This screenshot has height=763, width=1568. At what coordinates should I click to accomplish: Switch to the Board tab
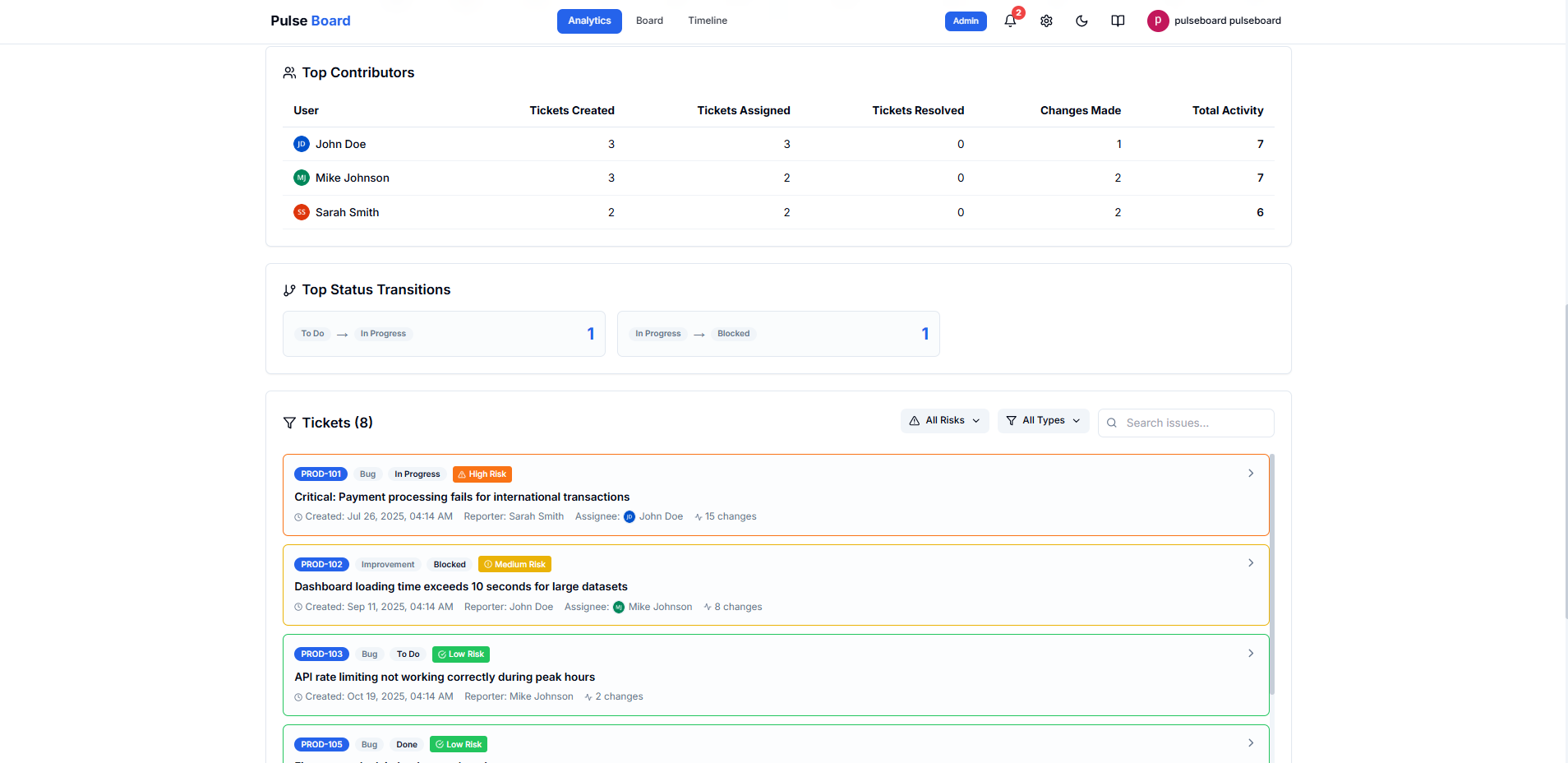(x=649, y=21)
